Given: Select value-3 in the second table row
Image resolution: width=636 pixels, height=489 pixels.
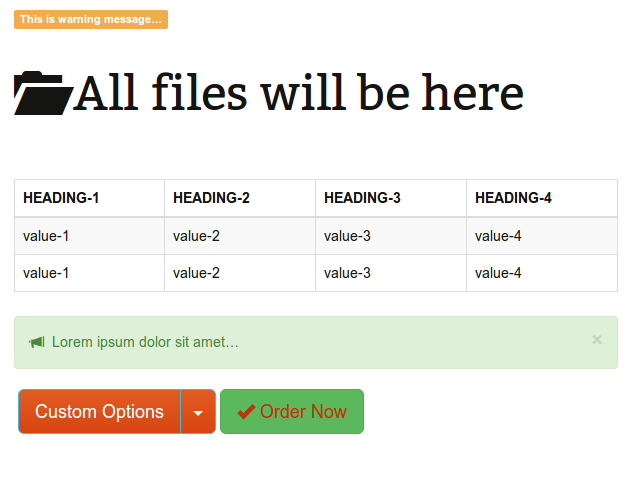Looking at the screenshot, I should click(391, 273).
